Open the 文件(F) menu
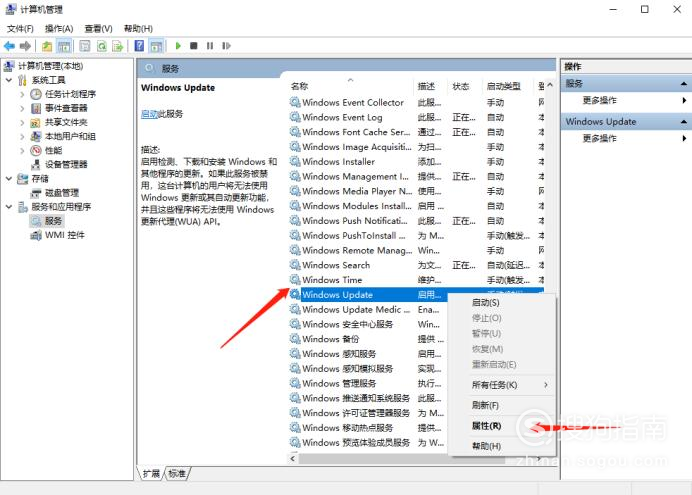This screenshot has height=495, width=692. [x=20, y=29]
